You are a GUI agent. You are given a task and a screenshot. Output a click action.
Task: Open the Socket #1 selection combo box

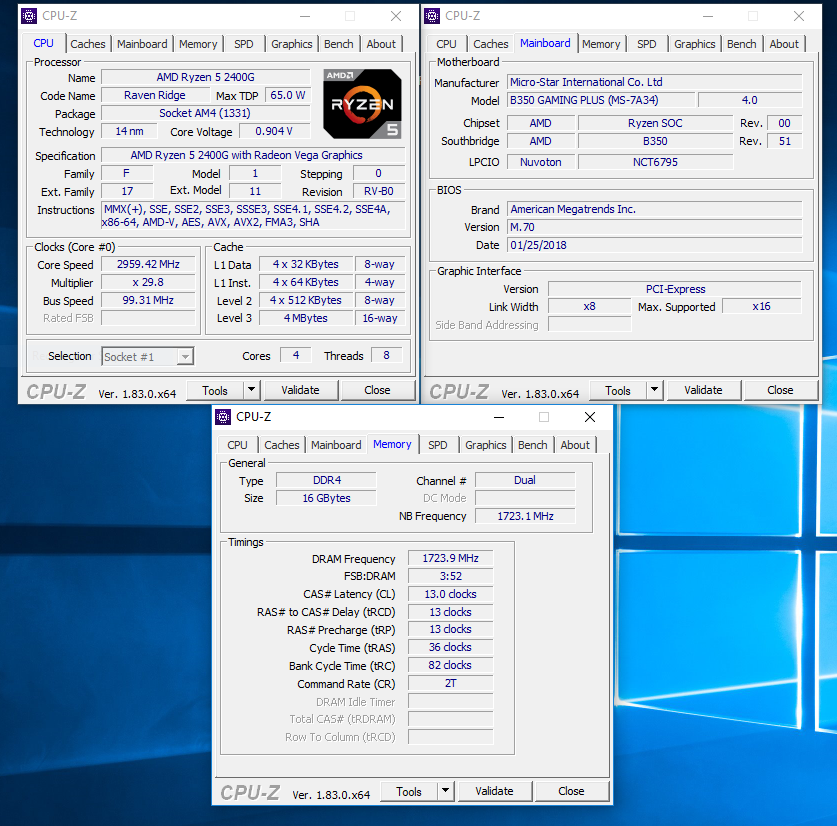pyautogui.click(x=148, y=356)
